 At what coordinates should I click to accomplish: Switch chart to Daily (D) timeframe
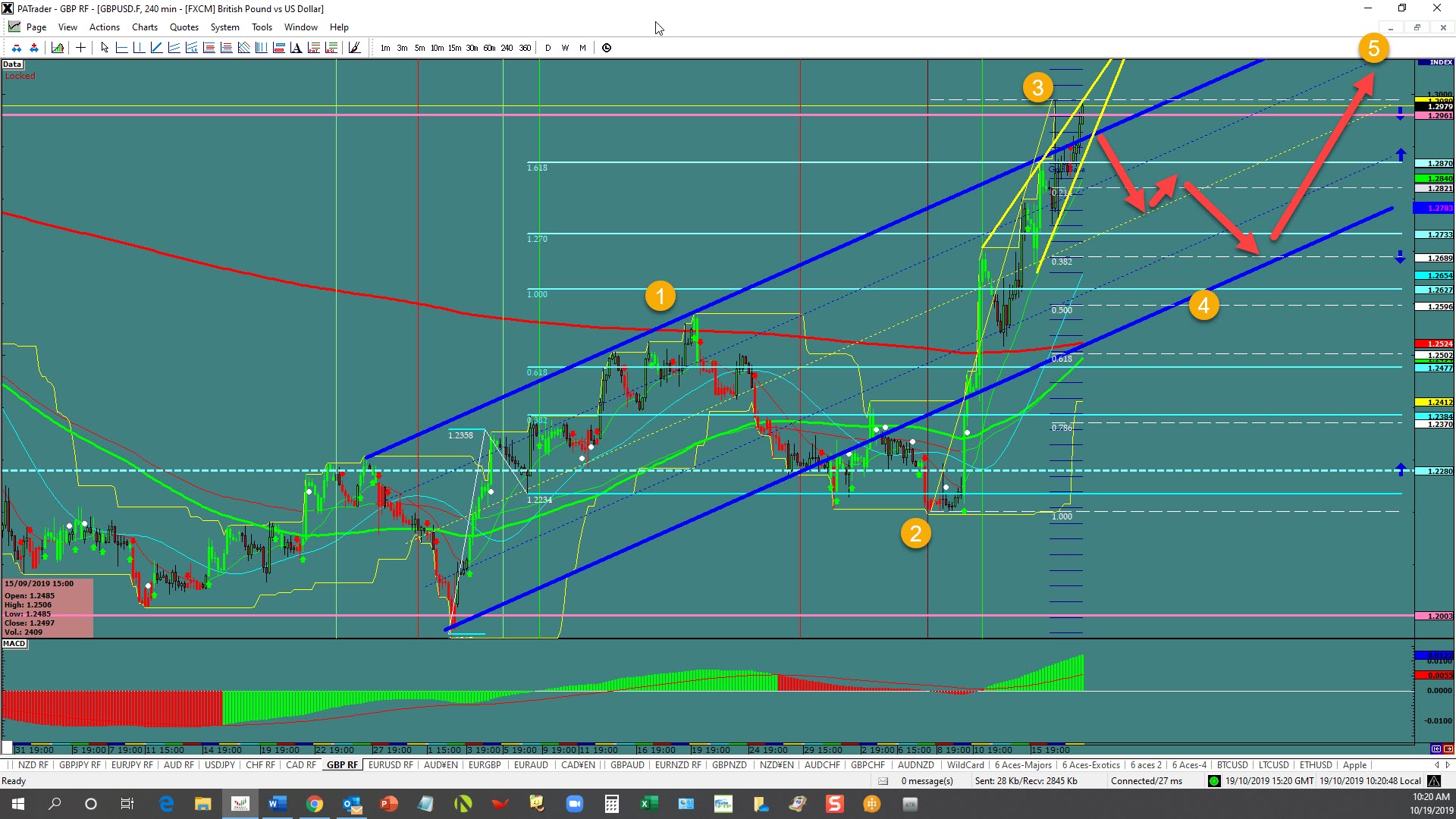tap(548, 48)
